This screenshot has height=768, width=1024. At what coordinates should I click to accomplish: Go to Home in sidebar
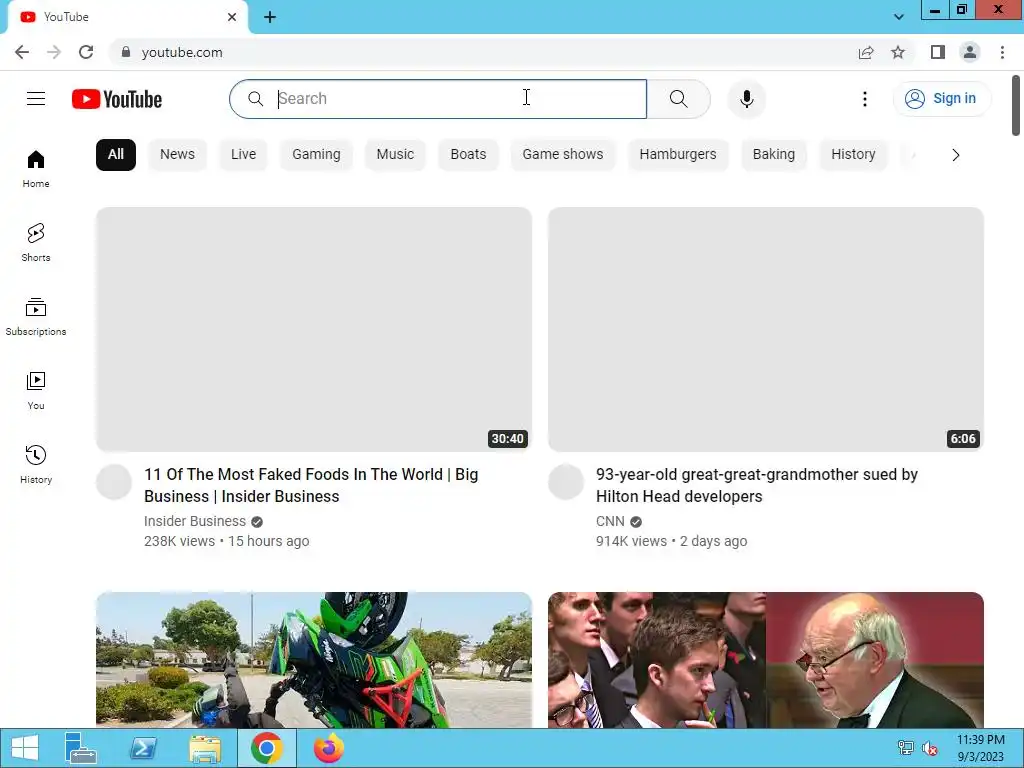point(36,168)
